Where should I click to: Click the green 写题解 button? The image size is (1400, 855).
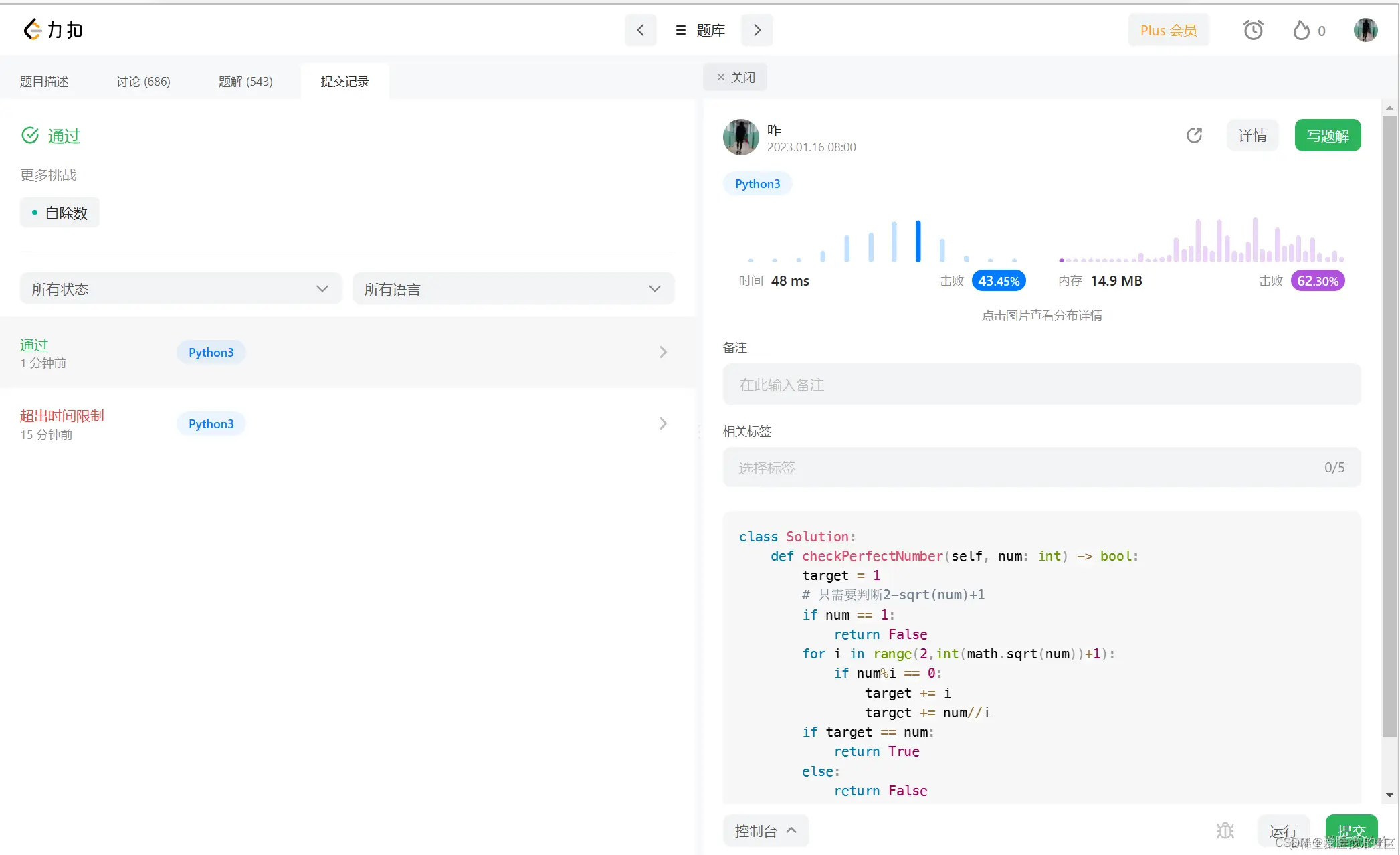click(1327, 136)
